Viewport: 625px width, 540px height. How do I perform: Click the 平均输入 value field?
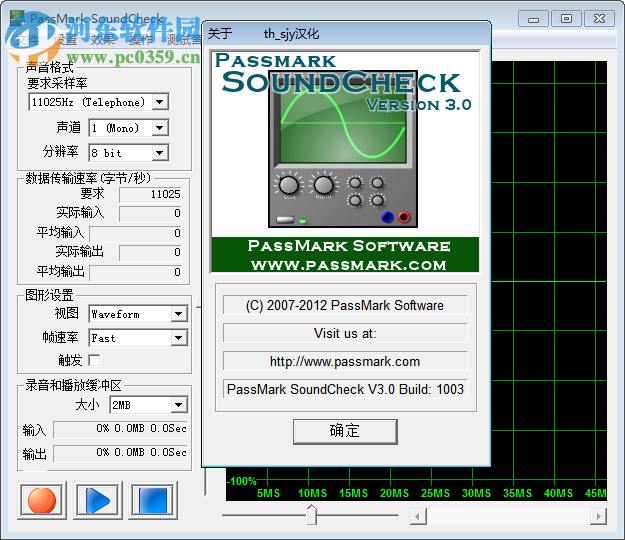pyautogui.click(x=136, y=234)
